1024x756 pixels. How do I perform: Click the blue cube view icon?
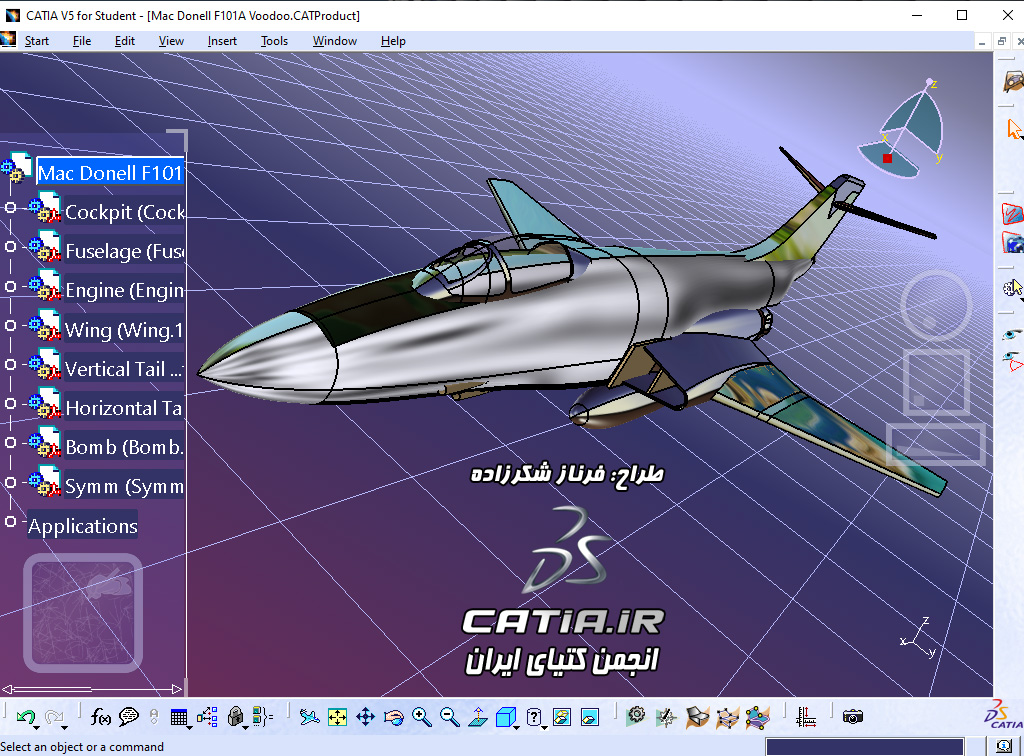[x=505, y=717]
